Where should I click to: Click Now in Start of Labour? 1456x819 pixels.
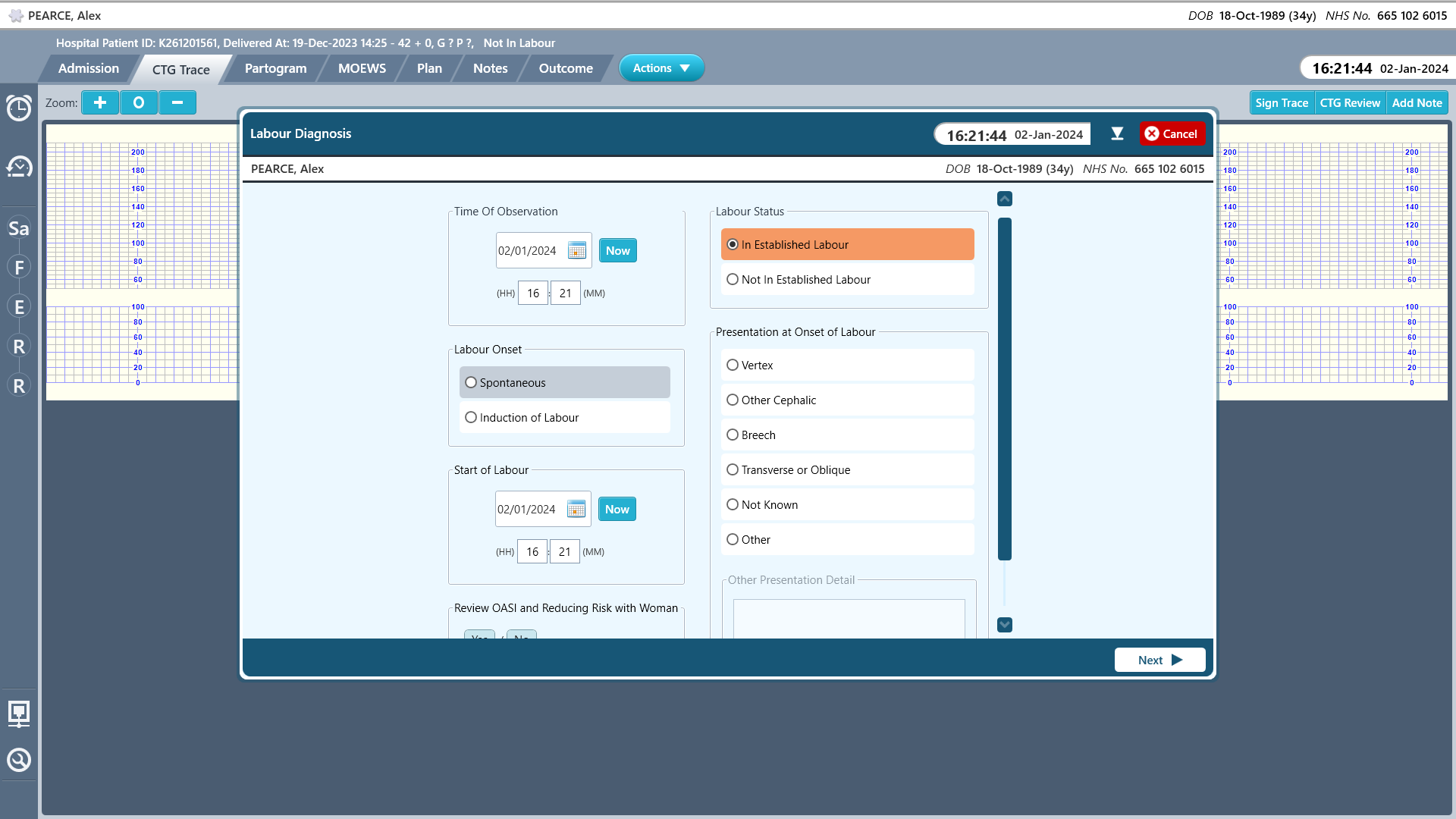click(x=617, y=510)
